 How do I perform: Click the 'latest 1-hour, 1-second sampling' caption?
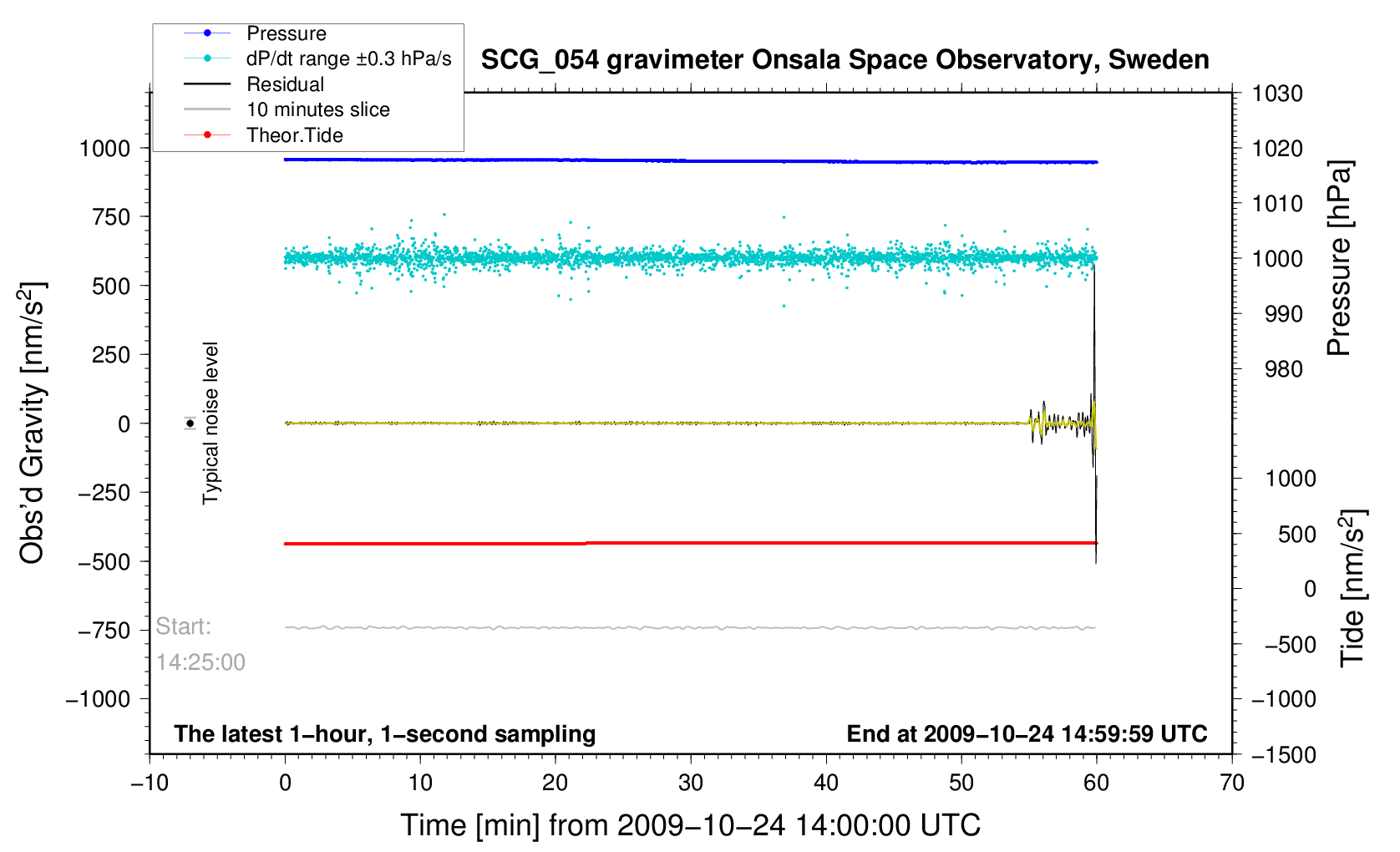(384, 734)
